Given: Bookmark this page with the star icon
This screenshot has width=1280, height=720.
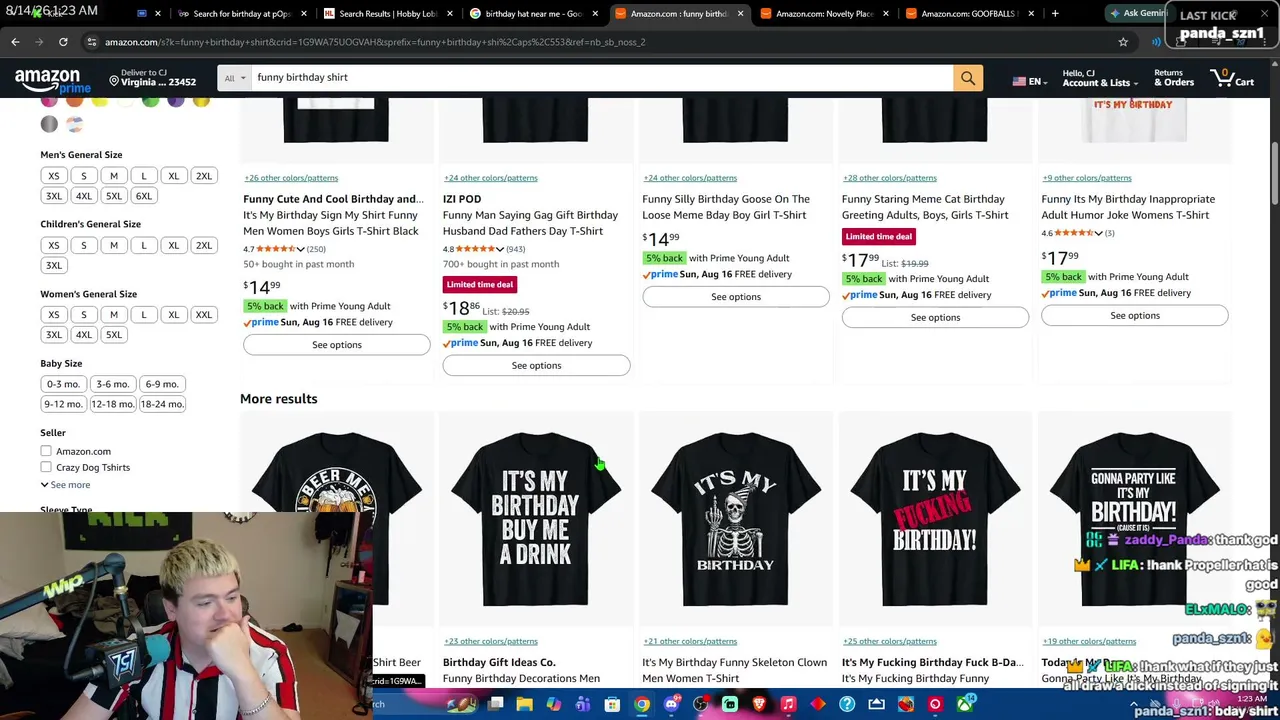Looking at the screenshot, I should point(1123,42).
